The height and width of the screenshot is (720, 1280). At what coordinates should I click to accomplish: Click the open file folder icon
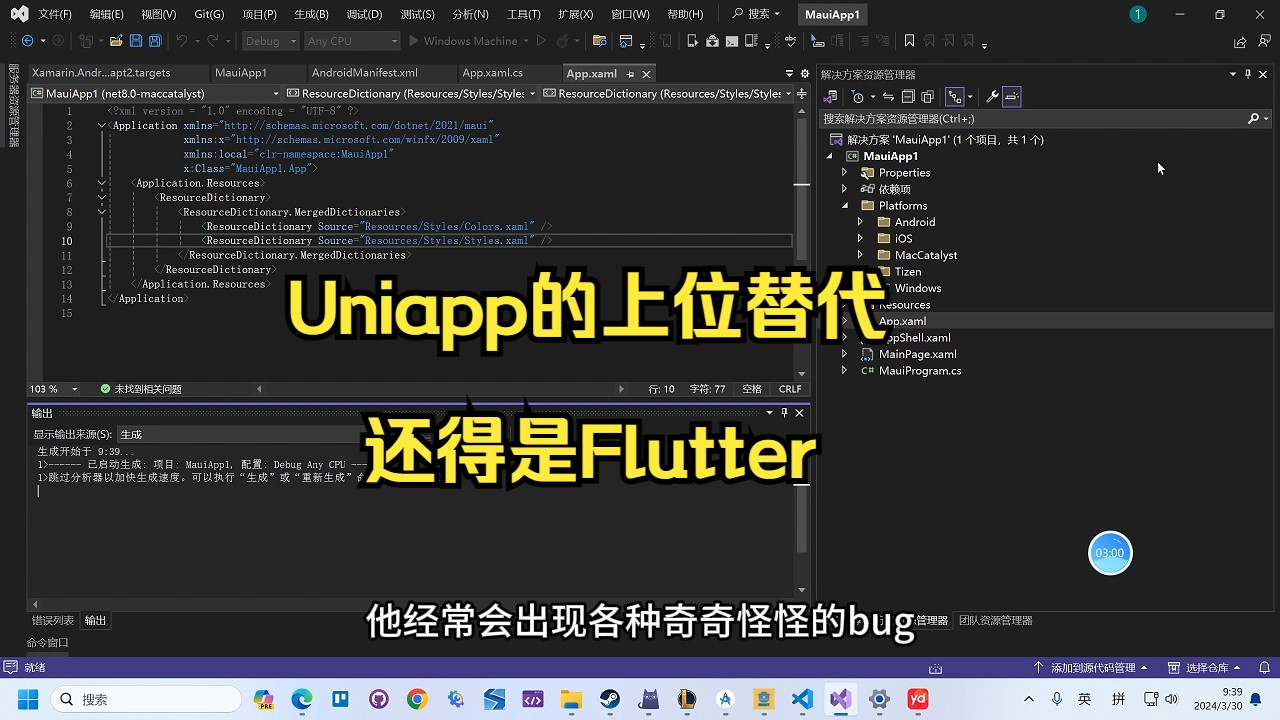click(116, 41)
